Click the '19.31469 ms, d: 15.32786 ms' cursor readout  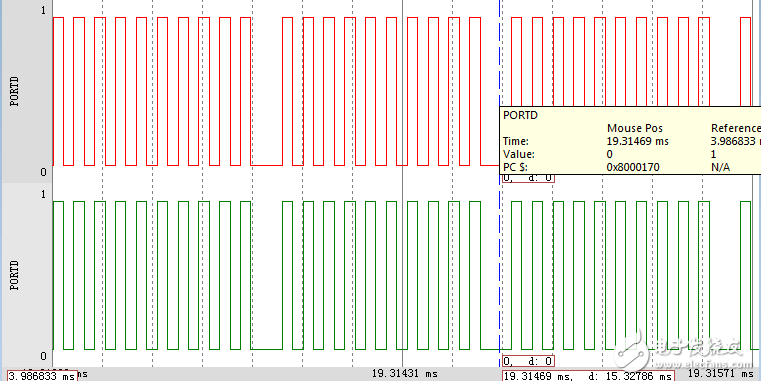pos(588,376)
